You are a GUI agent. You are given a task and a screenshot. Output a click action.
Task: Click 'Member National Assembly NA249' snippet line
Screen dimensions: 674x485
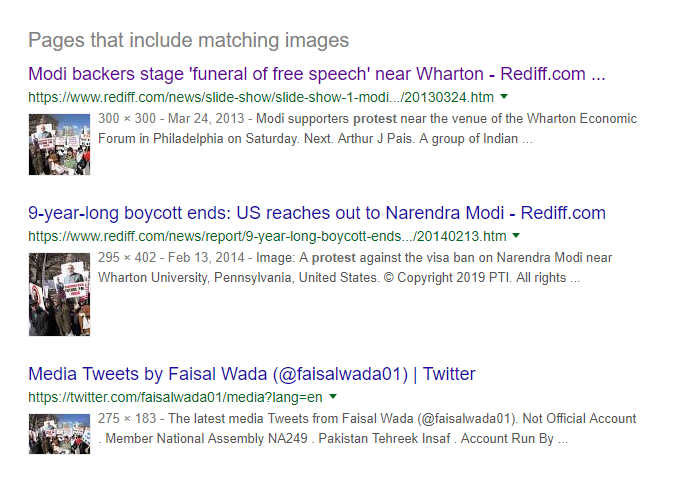pyautogui.click(x=206, y=439)
